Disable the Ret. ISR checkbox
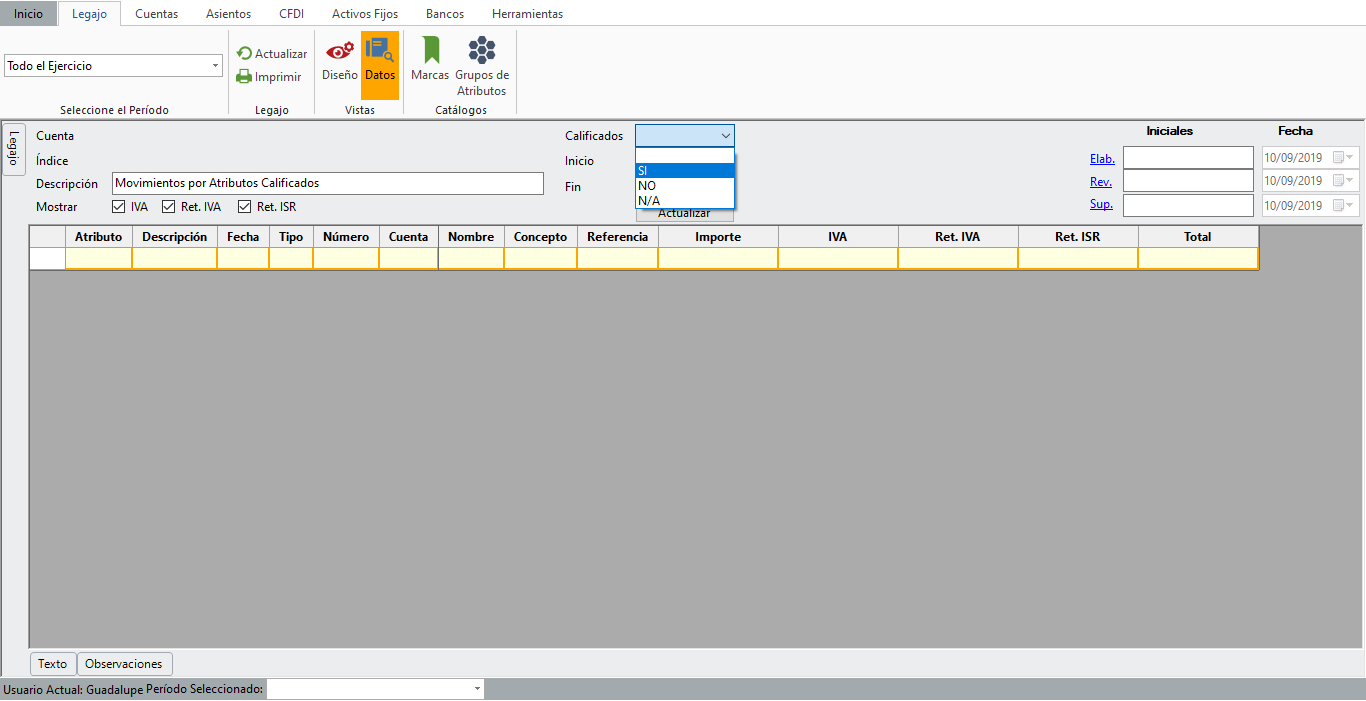Screen dimensions: 1366x701 [x=244, y=207]
